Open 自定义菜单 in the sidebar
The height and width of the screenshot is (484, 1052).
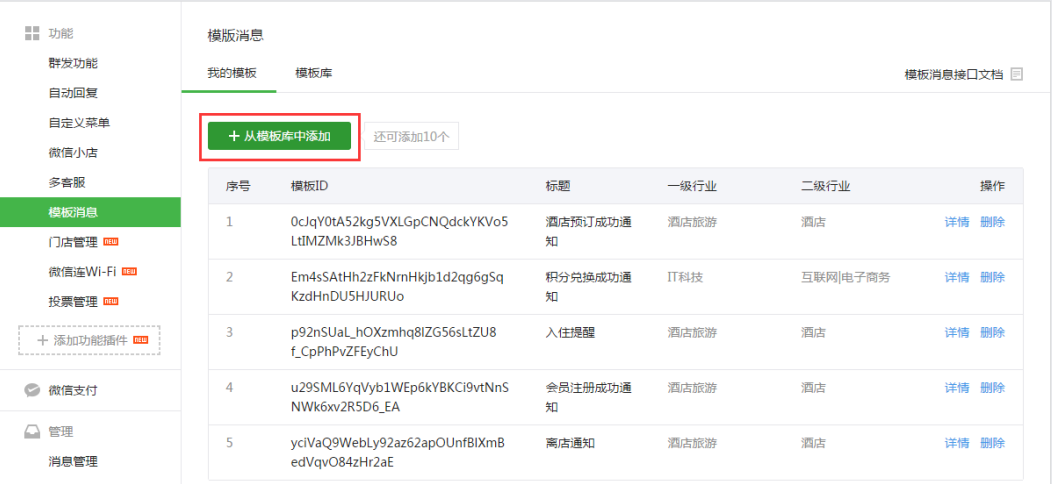79,123
